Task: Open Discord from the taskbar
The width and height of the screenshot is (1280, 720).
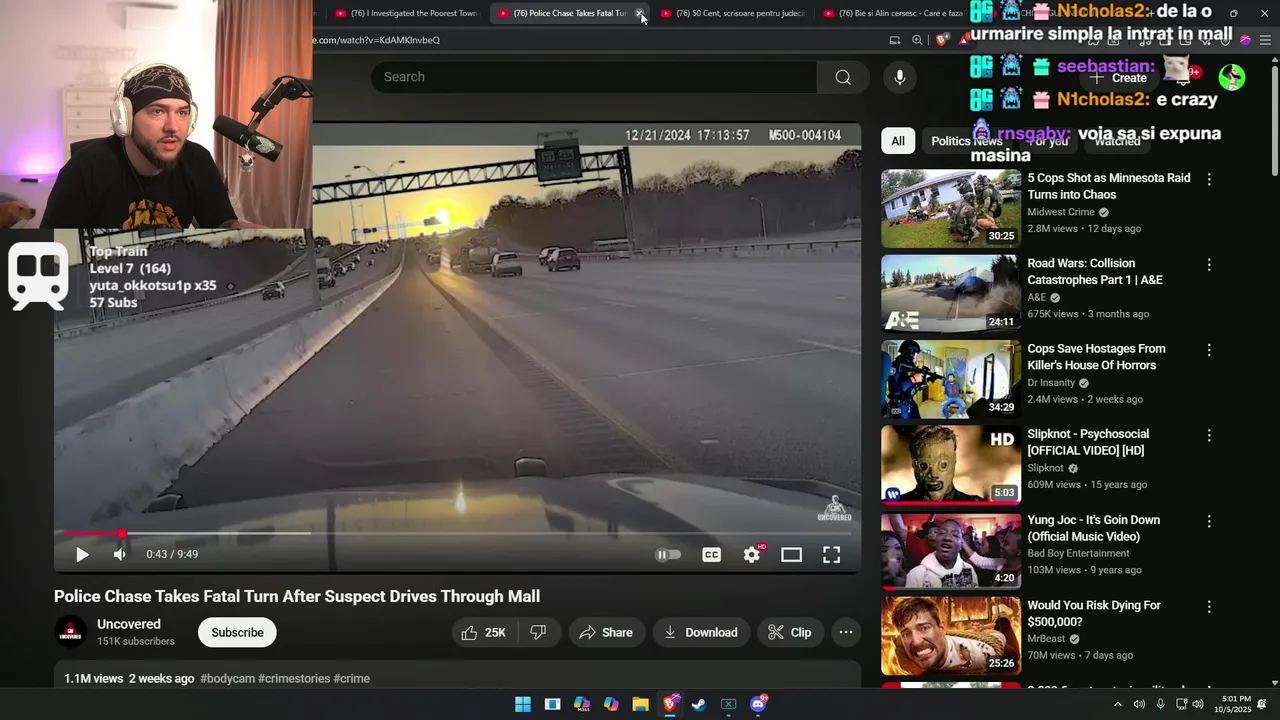Action: [x=758, y=704]
